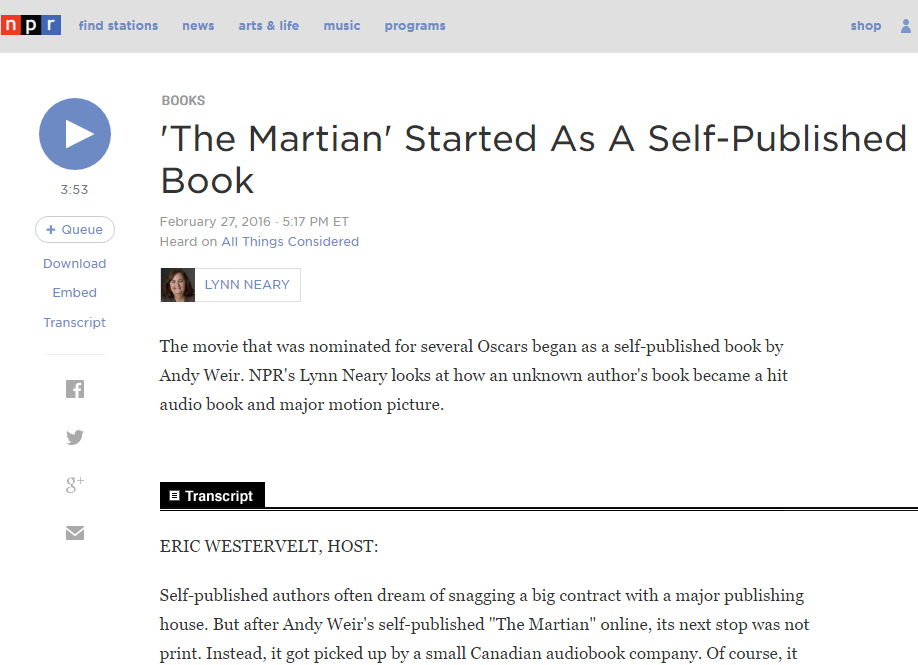Click the NPR logo
The width and height of the screenshot is (918, 665).
click(x=31, y=26)
